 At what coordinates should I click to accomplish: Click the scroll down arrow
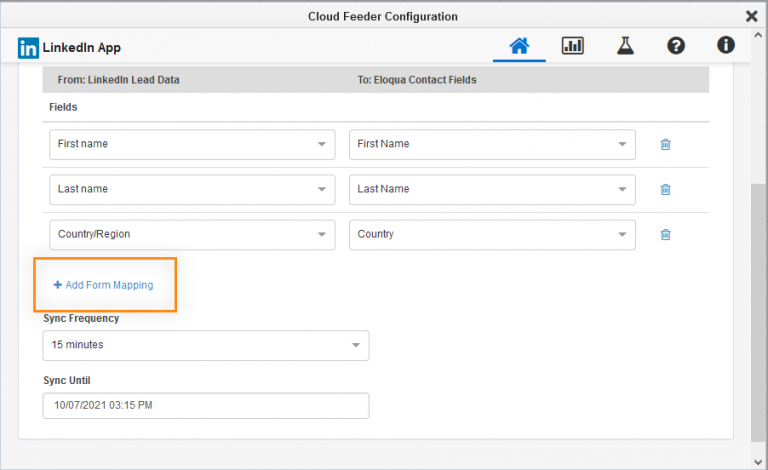758,462
